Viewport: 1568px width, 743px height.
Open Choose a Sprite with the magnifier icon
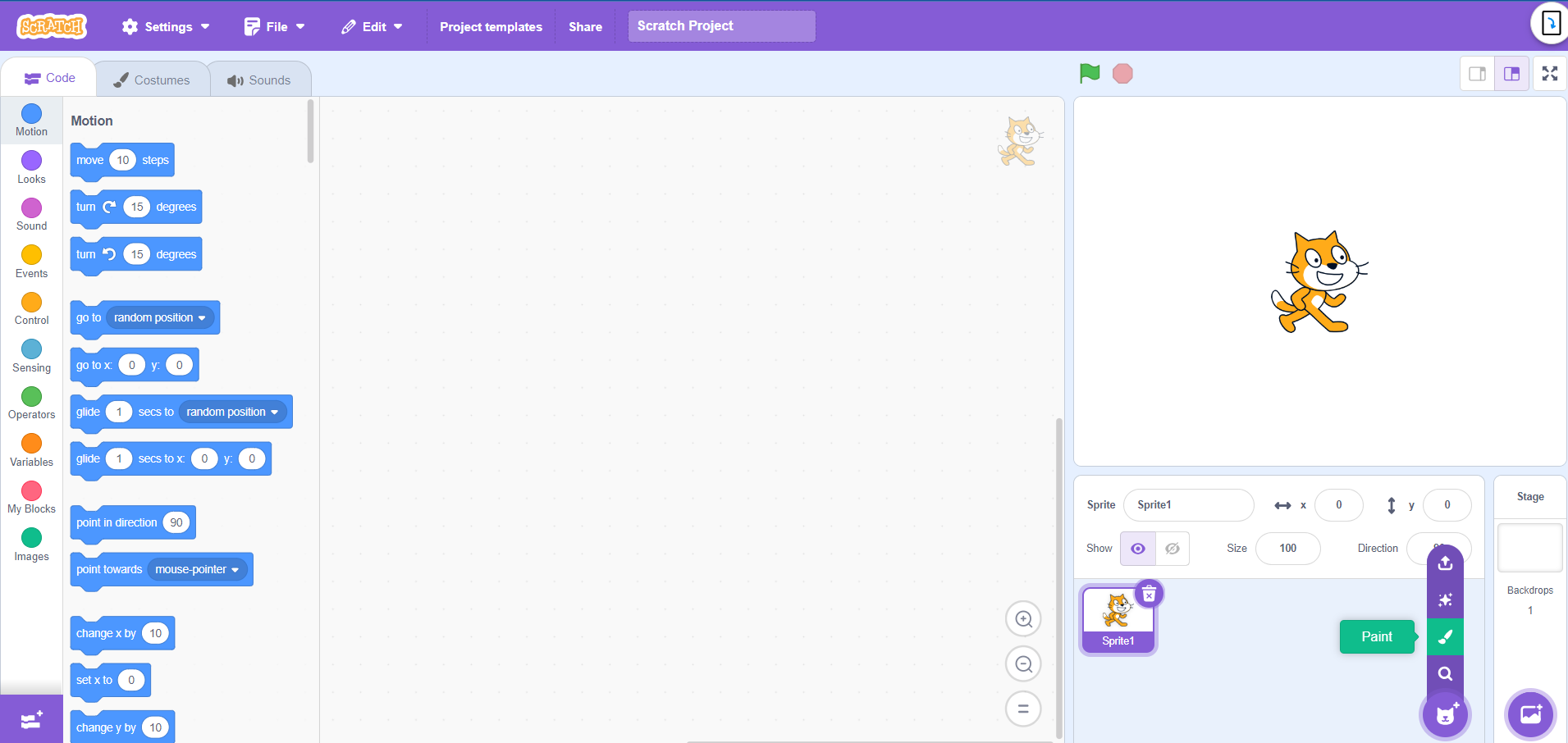click(1445, 673)
